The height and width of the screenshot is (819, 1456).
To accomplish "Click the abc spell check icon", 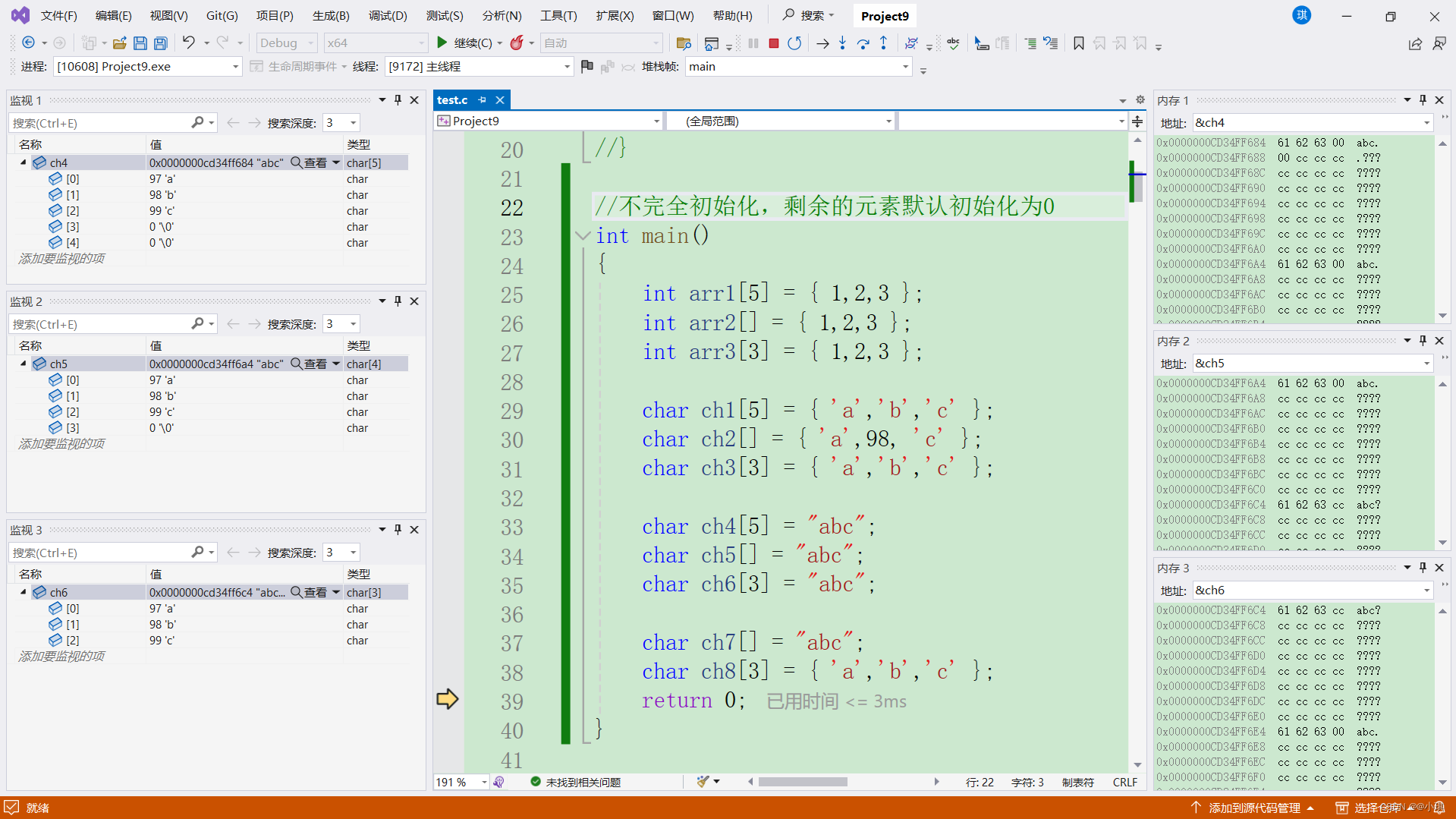I will point(954,43).
